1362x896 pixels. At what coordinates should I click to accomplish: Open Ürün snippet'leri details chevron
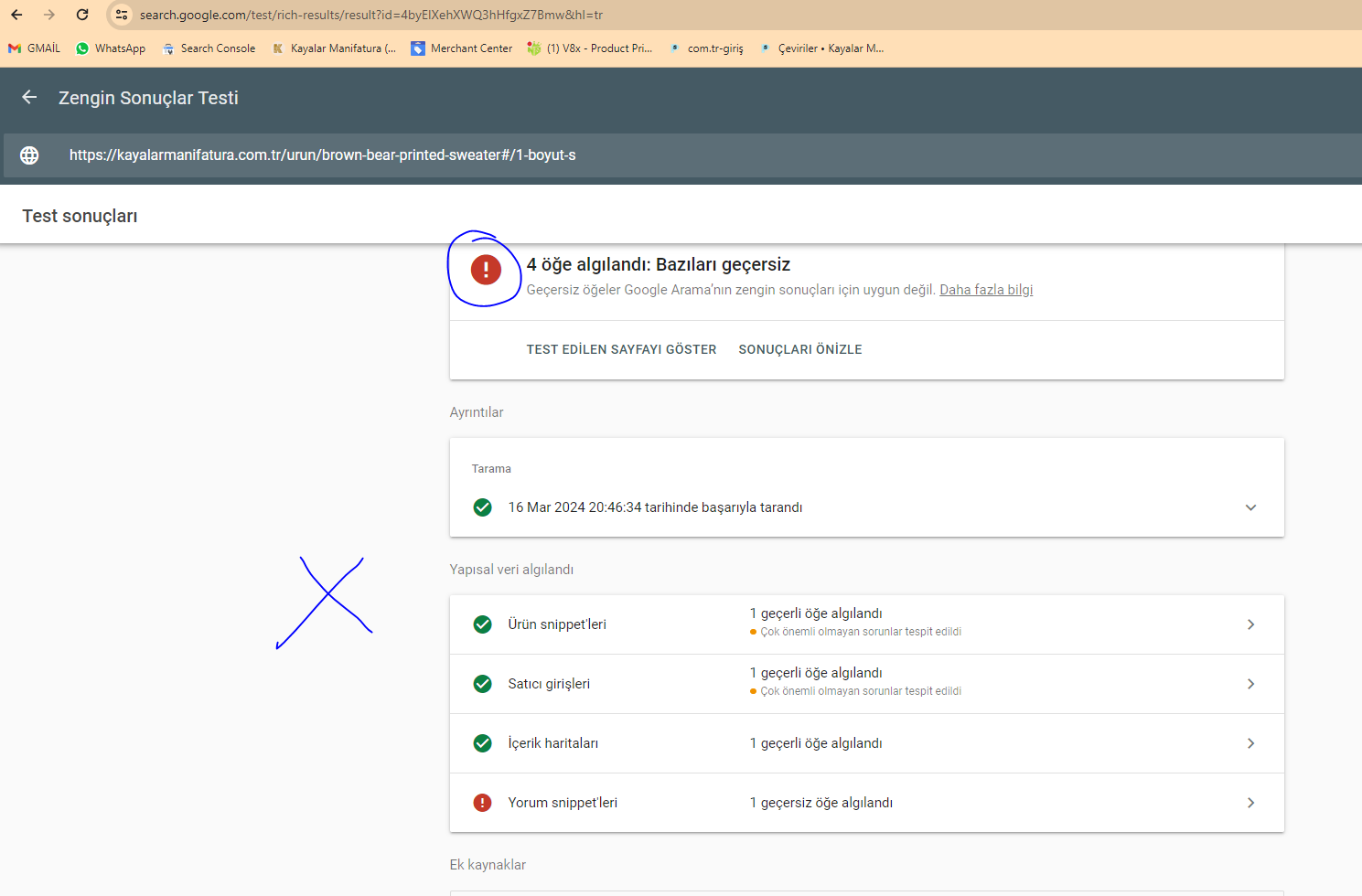point(1250,624)
